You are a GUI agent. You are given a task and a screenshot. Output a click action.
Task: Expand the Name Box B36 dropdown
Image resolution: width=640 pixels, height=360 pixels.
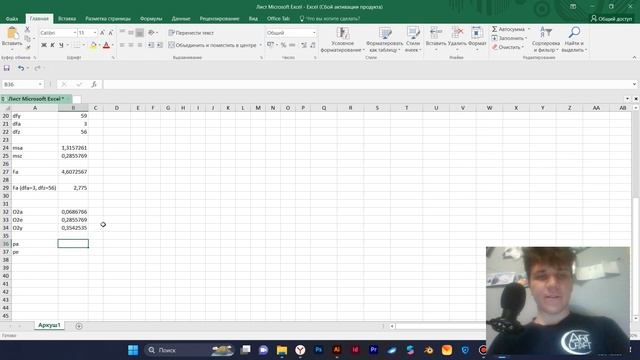pyautogui.click(x=40, y=84)
